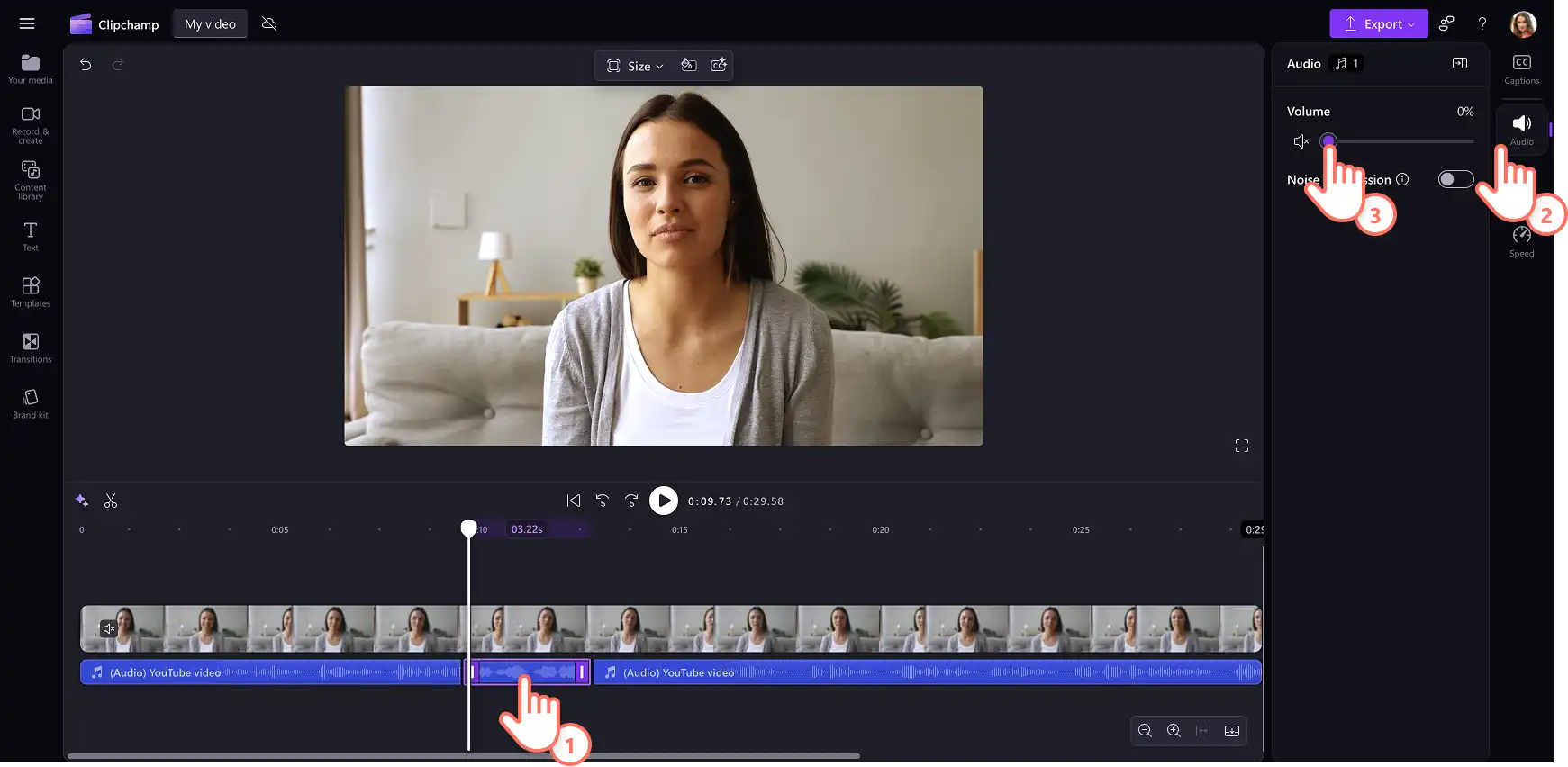This screenshot has width=1568, height=767.
Task: Click the 0% volume value
Action: (1465, 112)
